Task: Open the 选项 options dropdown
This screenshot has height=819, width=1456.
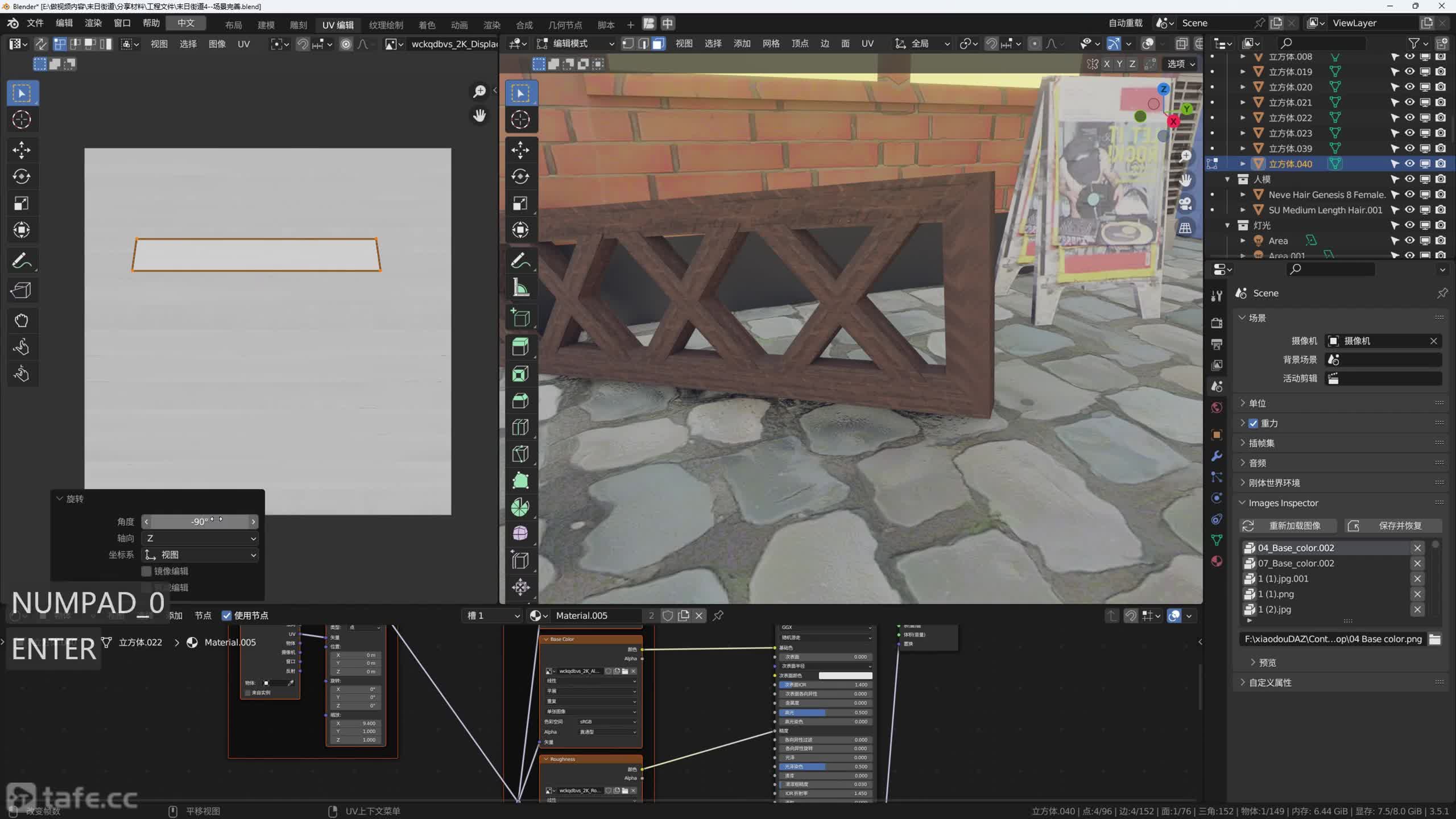Action: tap(1181, 64)
